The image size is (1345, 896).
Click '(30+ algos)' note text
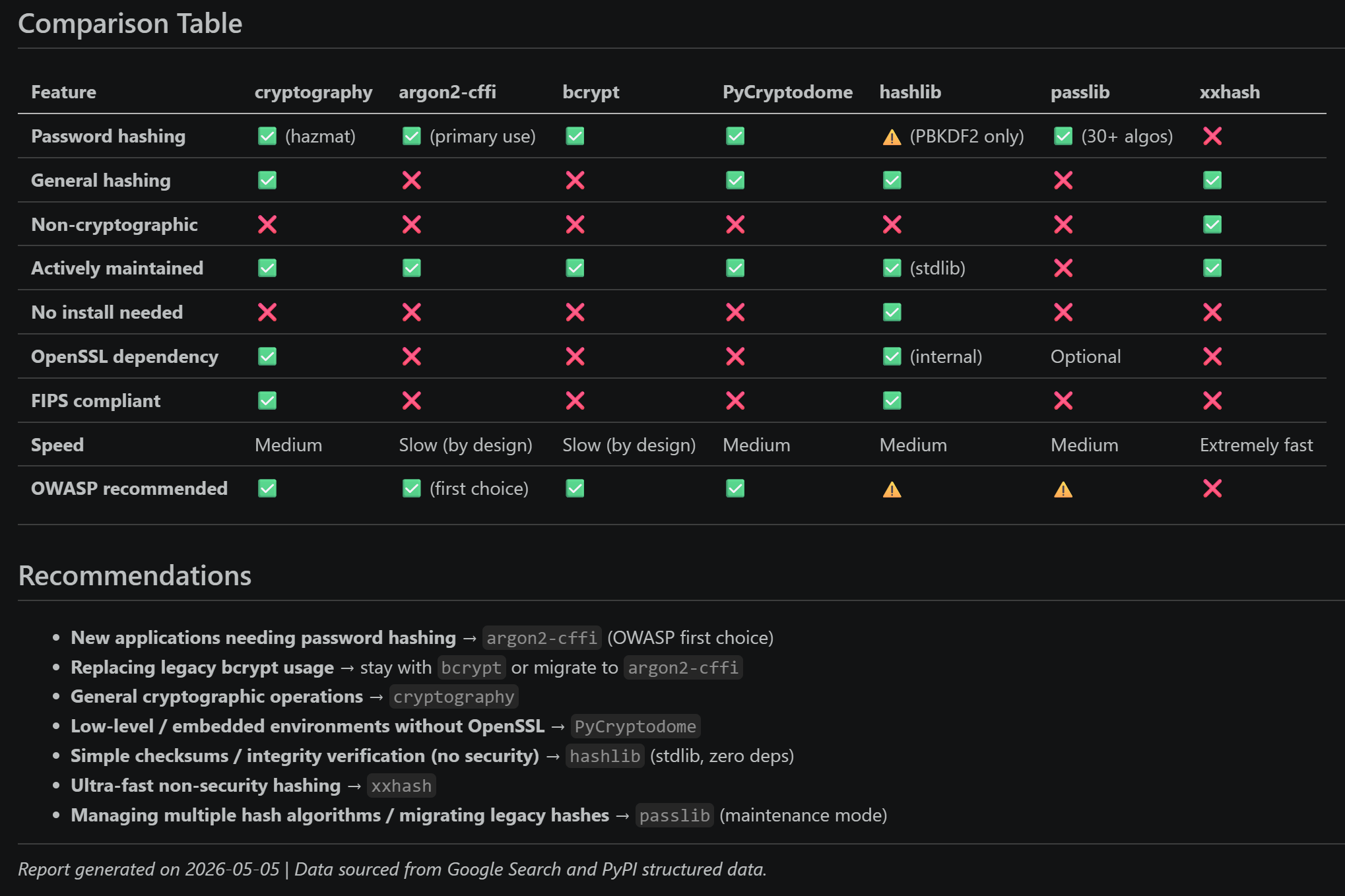tap(1127, 137)
